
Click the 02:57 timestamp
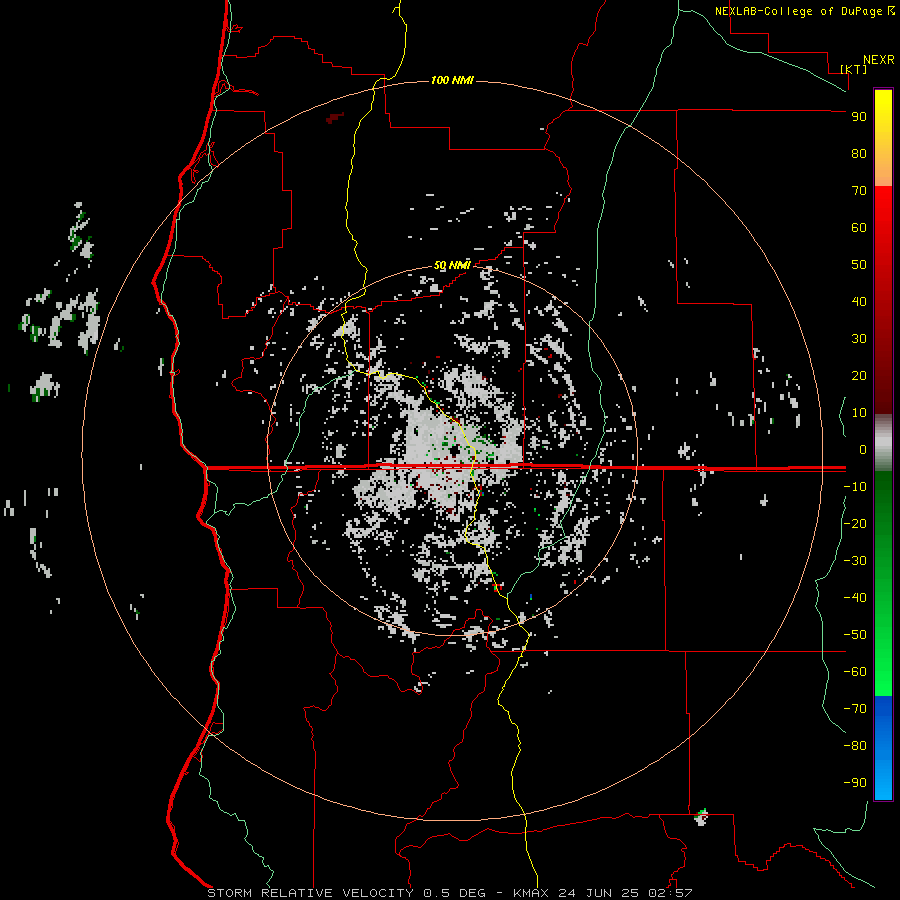[x=670, y=893]
